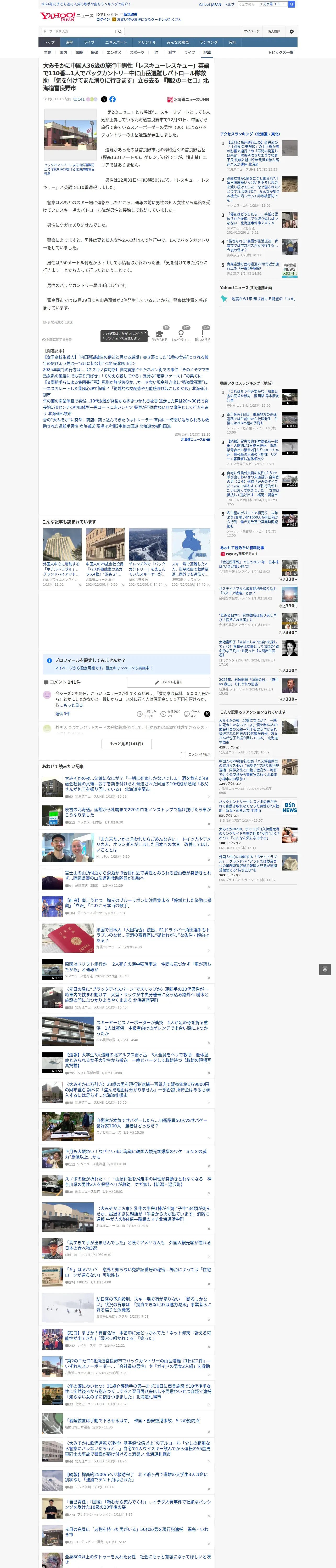Click the scroll-to-top arrow button
336x1568 pixels.
coord(325,970)
